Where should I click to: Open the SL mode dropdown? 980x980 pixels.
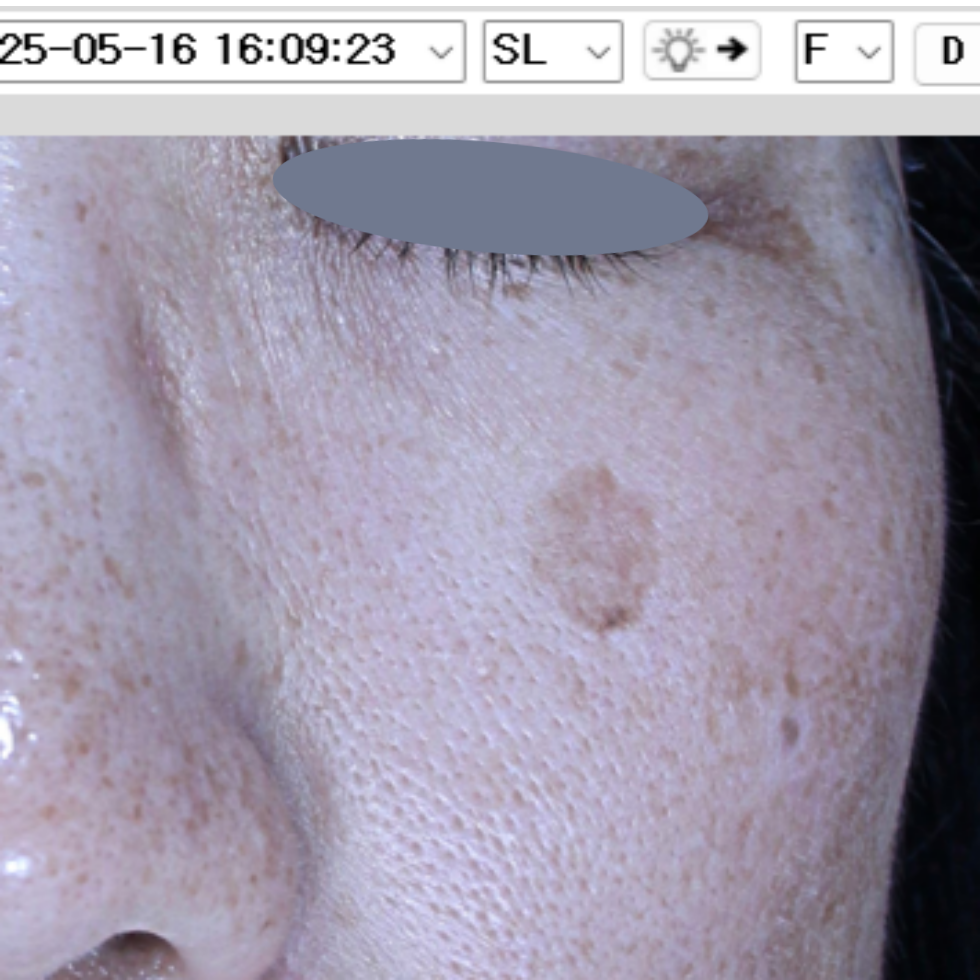553,51
